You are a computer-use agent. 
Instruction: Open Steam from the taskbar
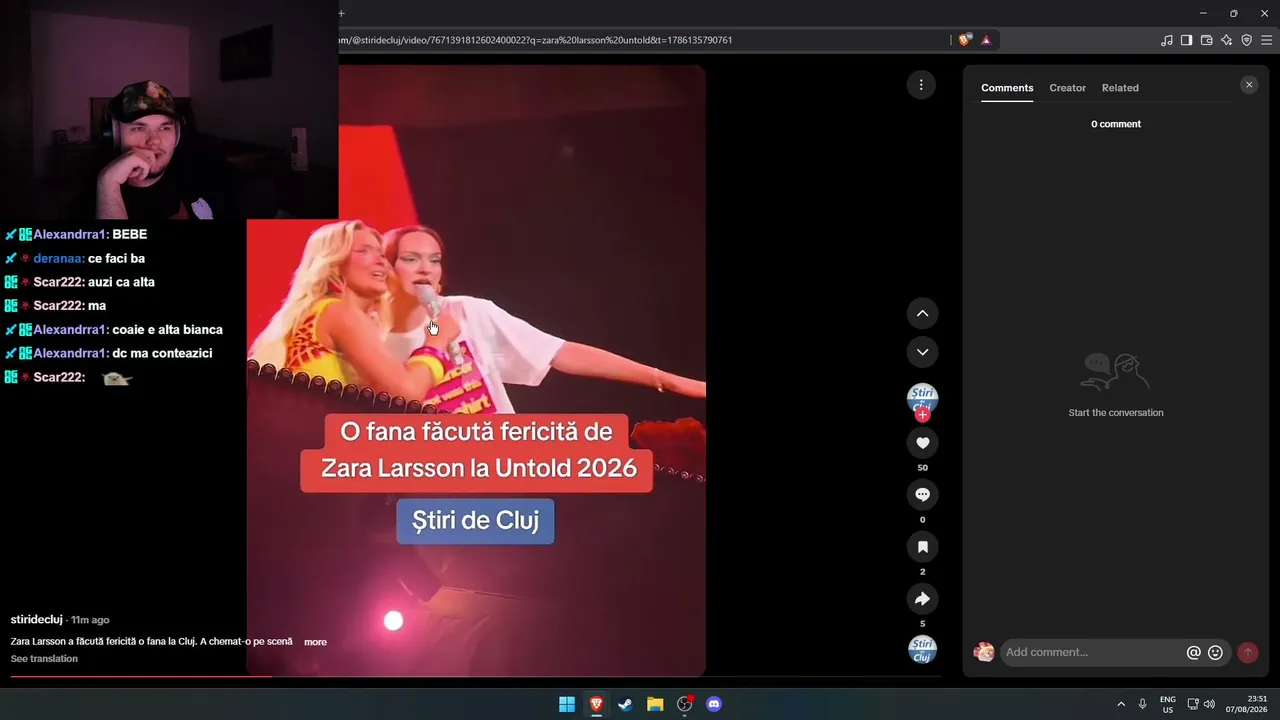click(625, 704)
